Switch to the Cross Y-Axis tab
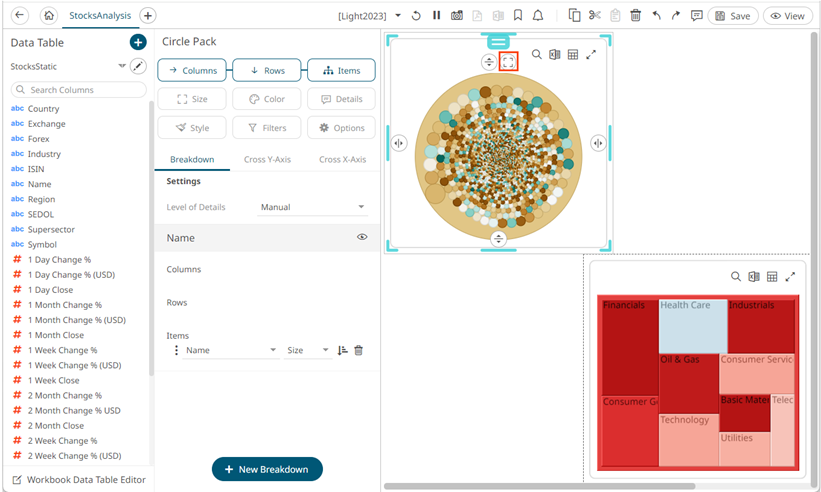This screenshot has height=492, width=821. (x=267, y=159)
